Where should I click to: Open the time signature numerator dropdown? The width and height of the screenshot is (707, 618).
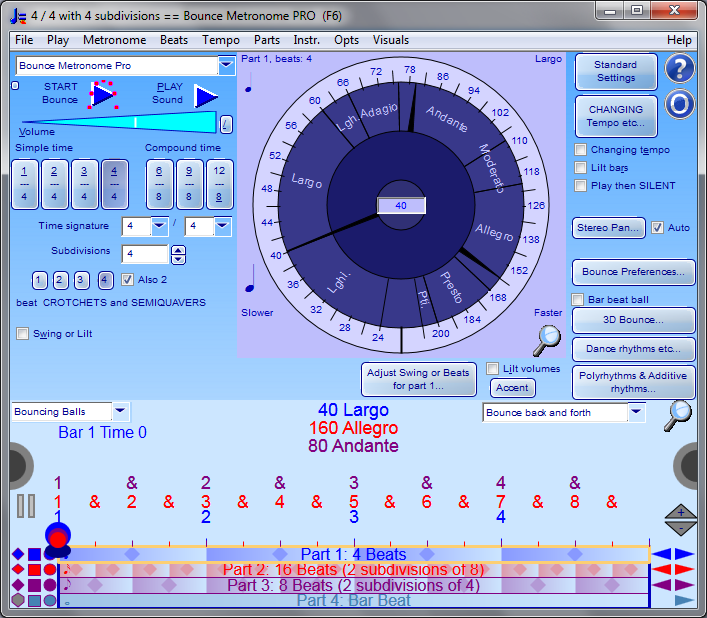point(159,226)
